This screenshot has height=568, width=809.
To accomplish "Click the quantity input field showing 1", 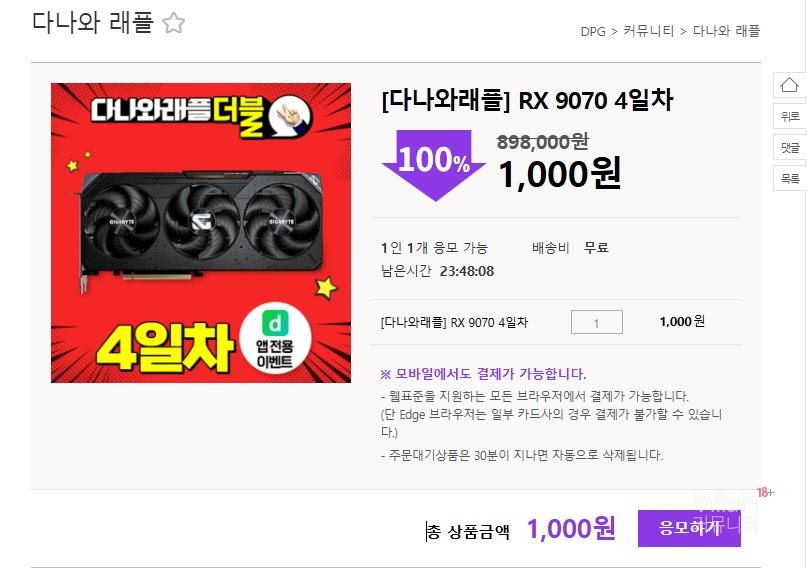I will click(x=596, y=322).
